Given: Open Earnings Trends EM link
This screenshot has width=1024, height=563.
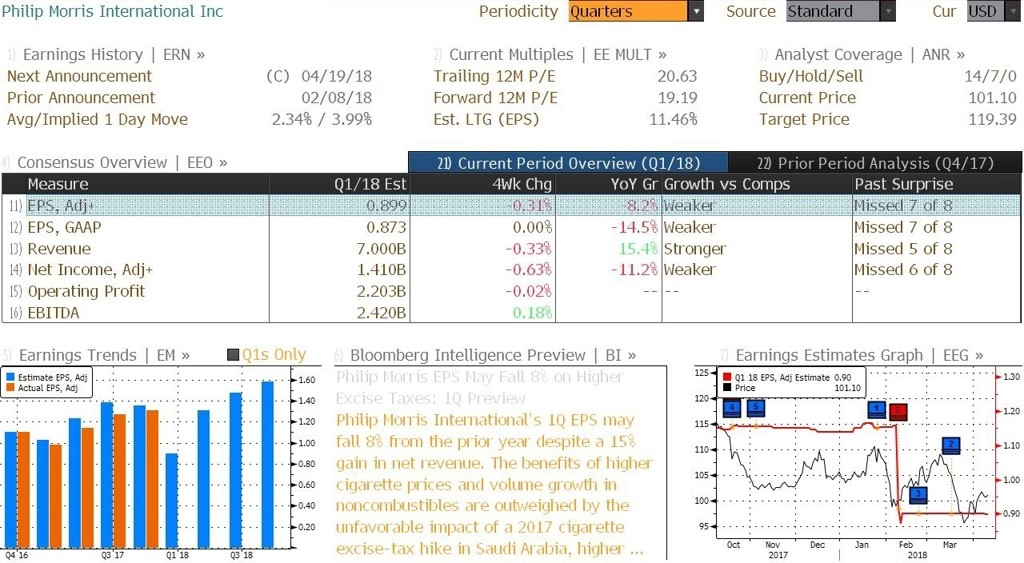Looking at the screenshot, I should point(104,355).
